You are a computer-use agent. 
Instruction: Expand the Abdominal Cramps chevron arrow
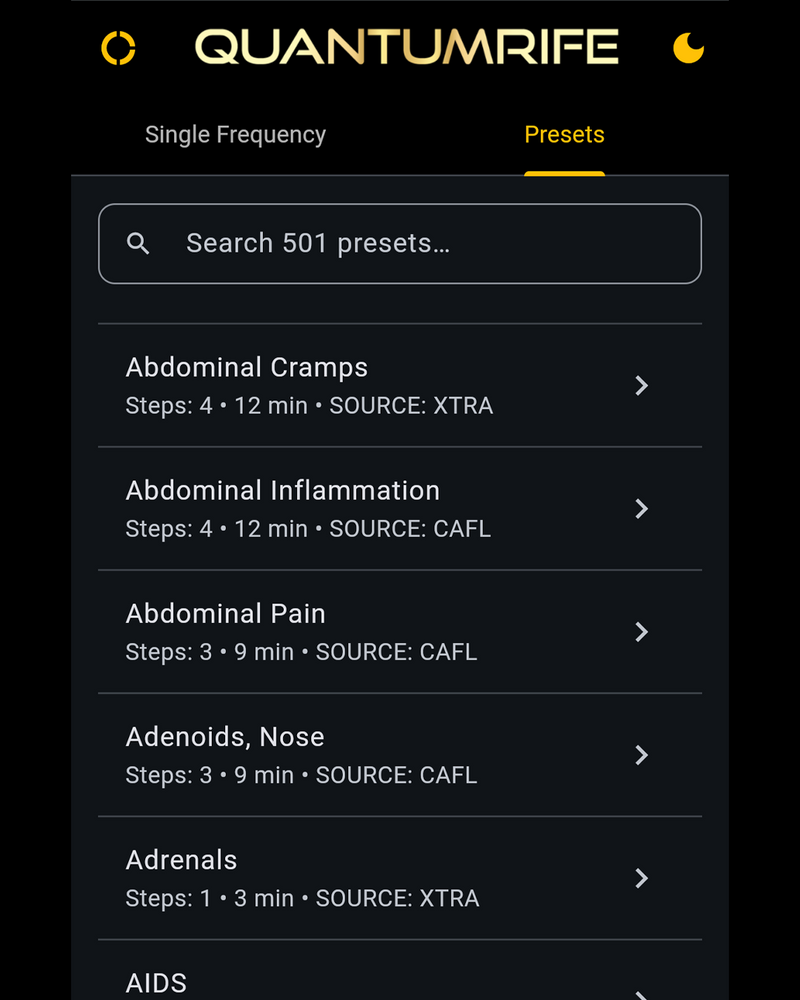coord(642,386)
